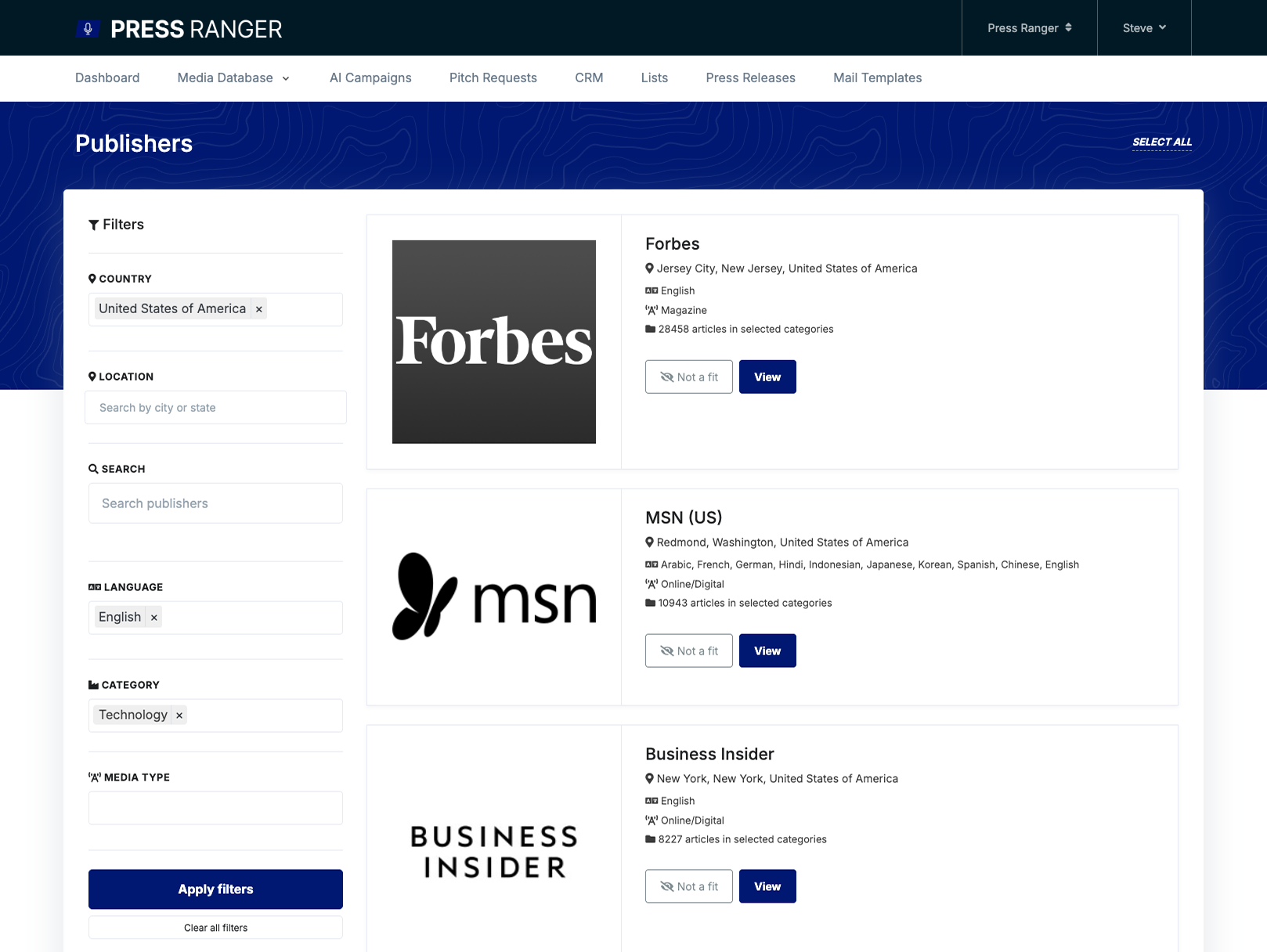Click the Forbes logo thumbnail
Image resolution: width=1267 pixels, height=952 pixels.
(x=493, y=342)
